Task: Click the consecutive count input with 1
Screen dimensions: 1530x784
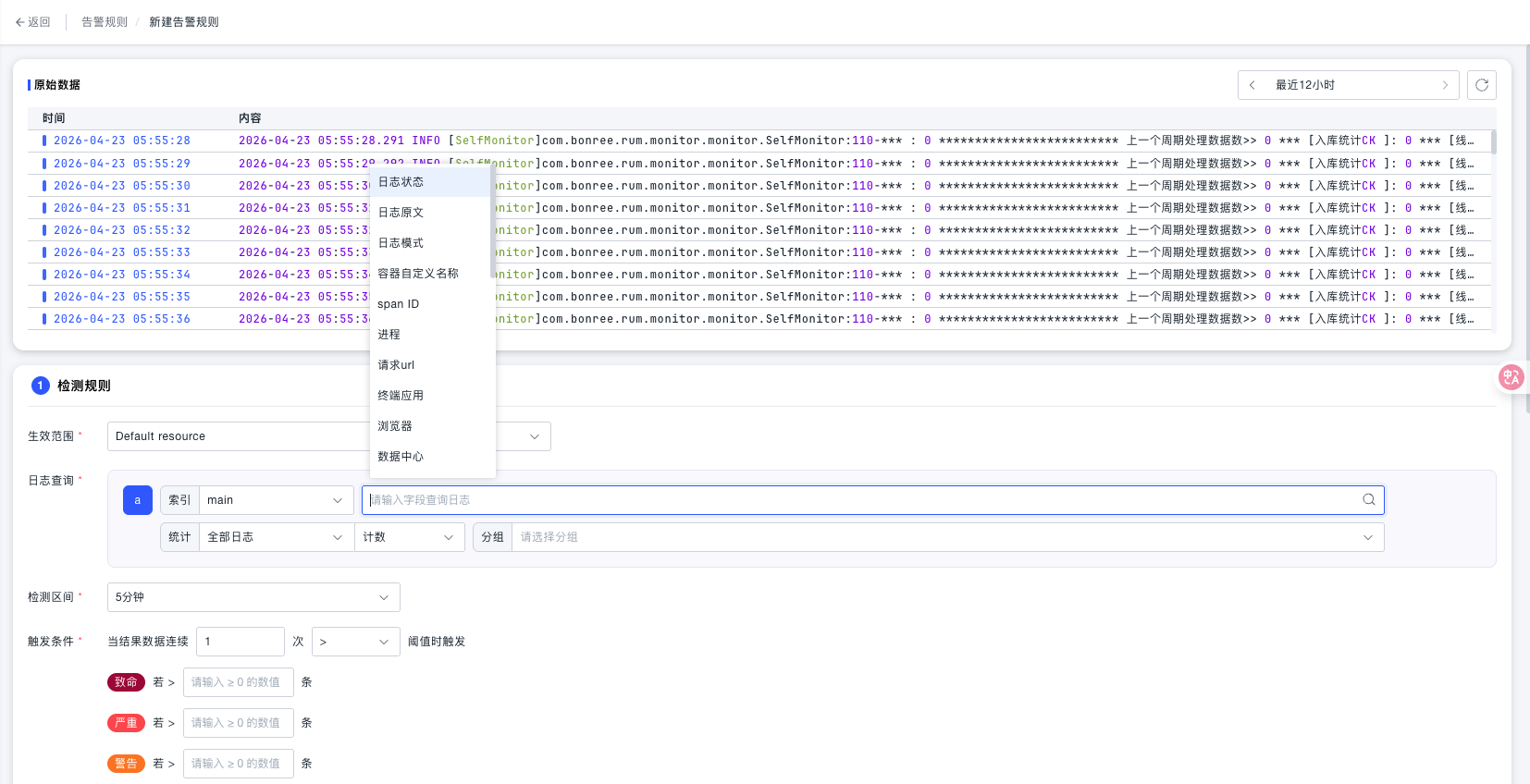Action: click(x=241, y=642)
